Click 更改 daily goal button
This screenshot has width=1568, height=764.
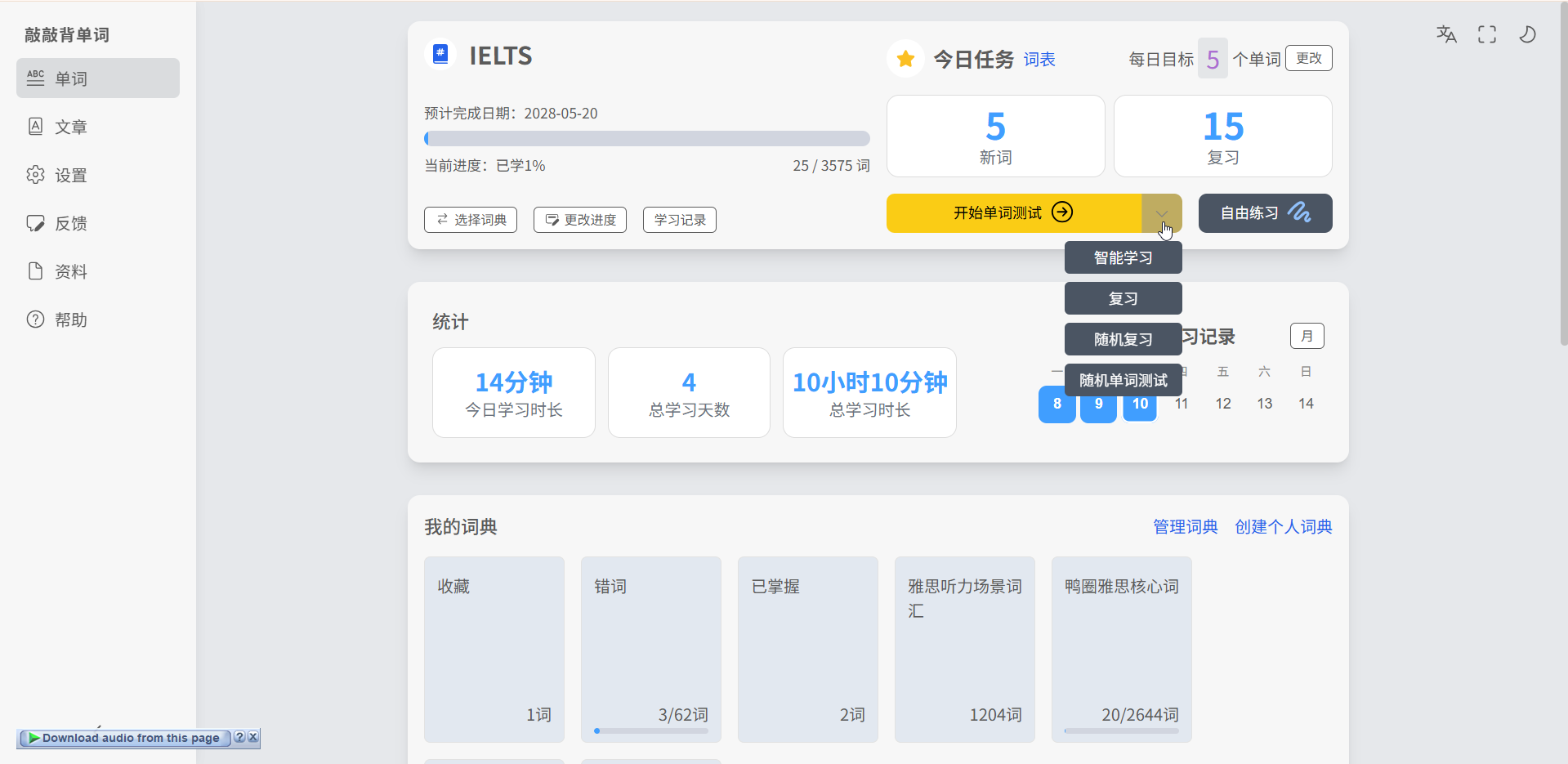[x=1308, y=58]
